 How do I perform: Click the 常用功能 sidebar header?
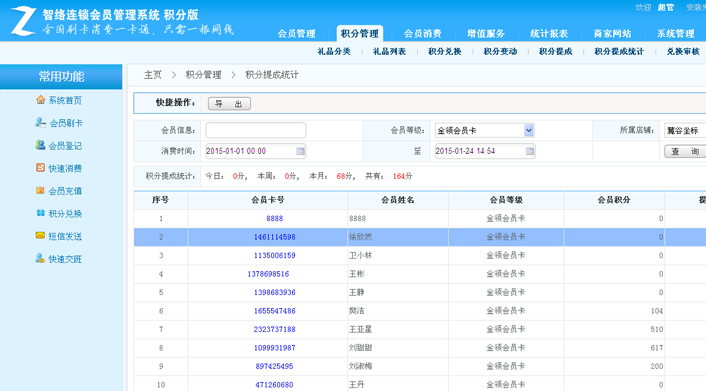click(x=61, y=77)
